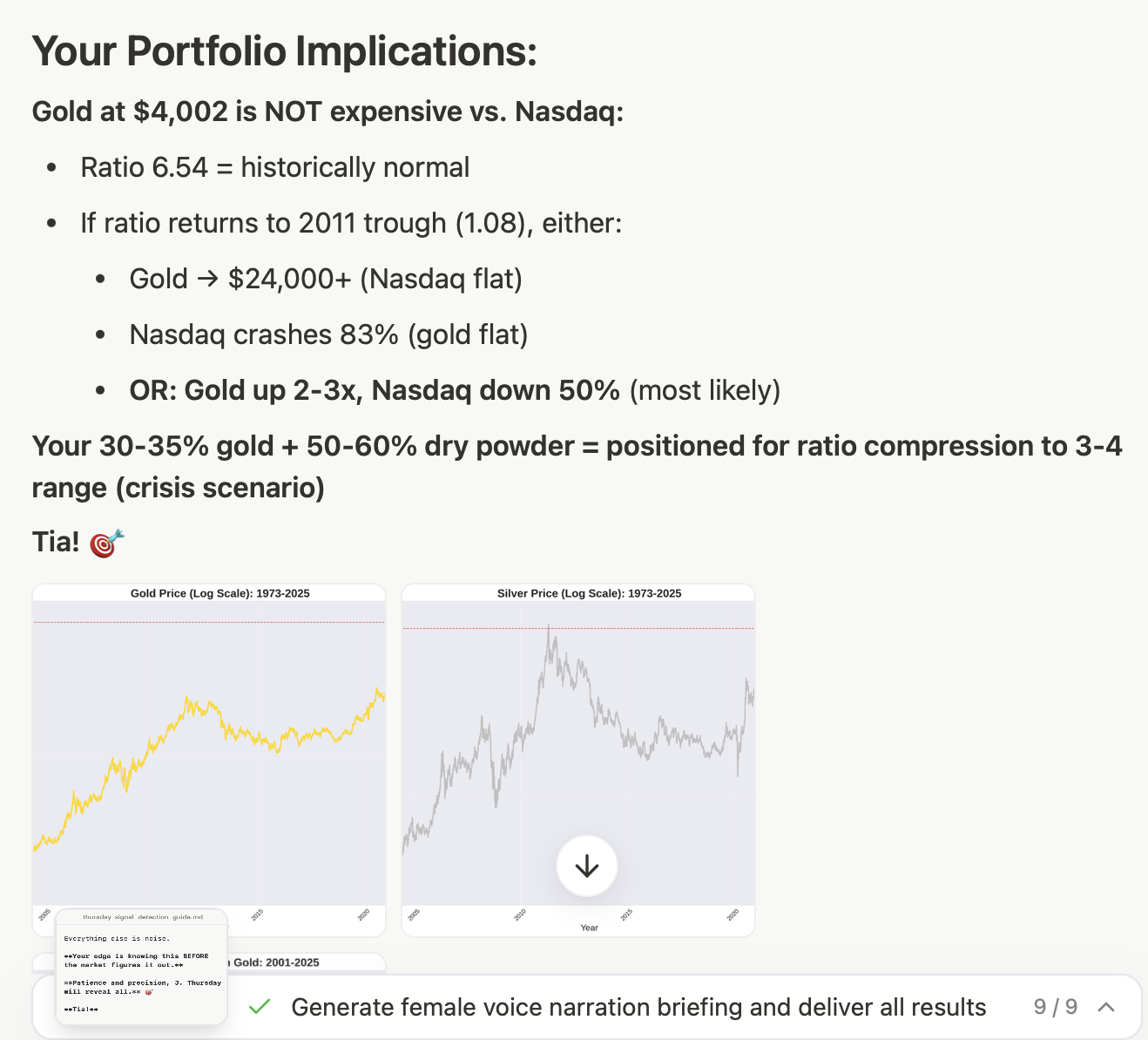Click the Gold at $4,002 bold line
This screenshot has height=1040, width=1148.
[x=328, y=111]
